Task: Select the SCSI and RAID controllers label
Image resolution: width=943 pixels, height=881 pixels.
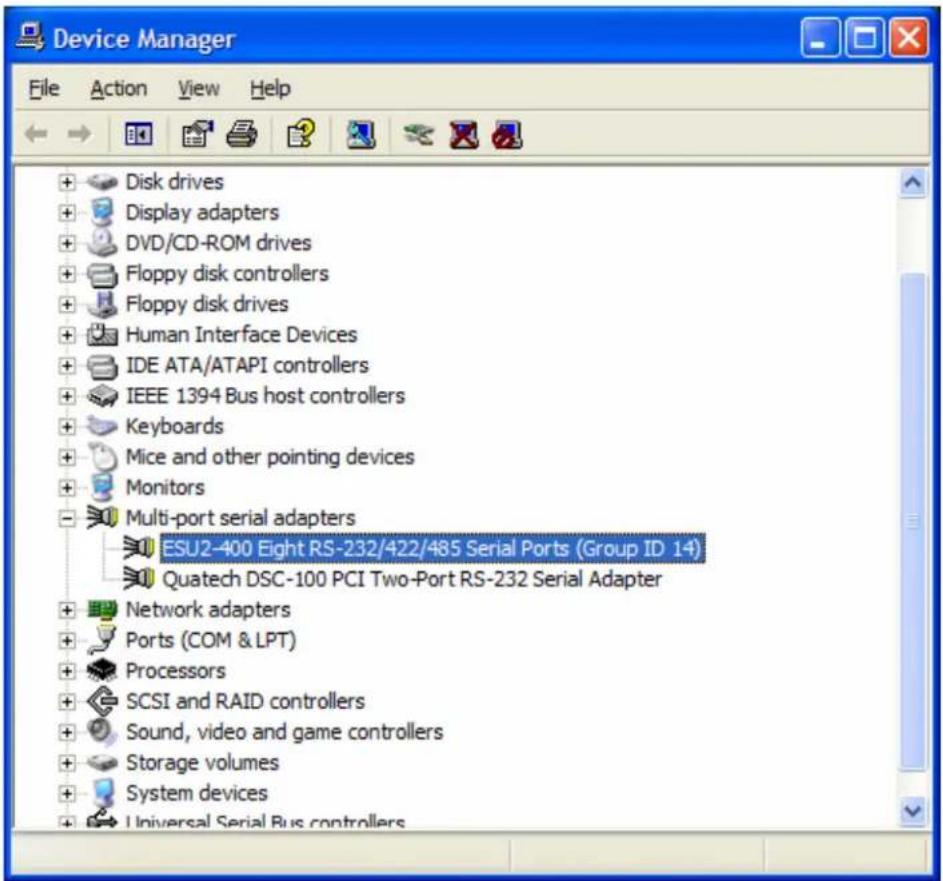Action: coord(245,701)
